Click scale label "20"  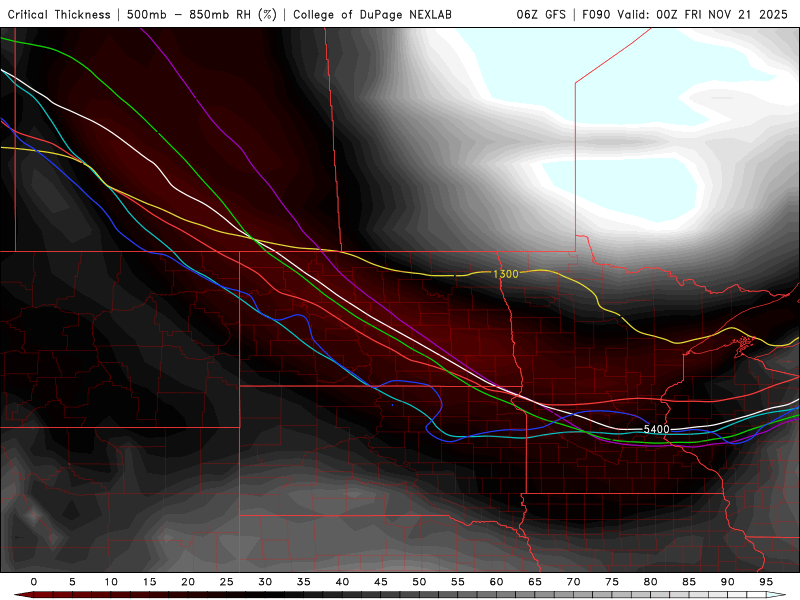pos(188,582)
